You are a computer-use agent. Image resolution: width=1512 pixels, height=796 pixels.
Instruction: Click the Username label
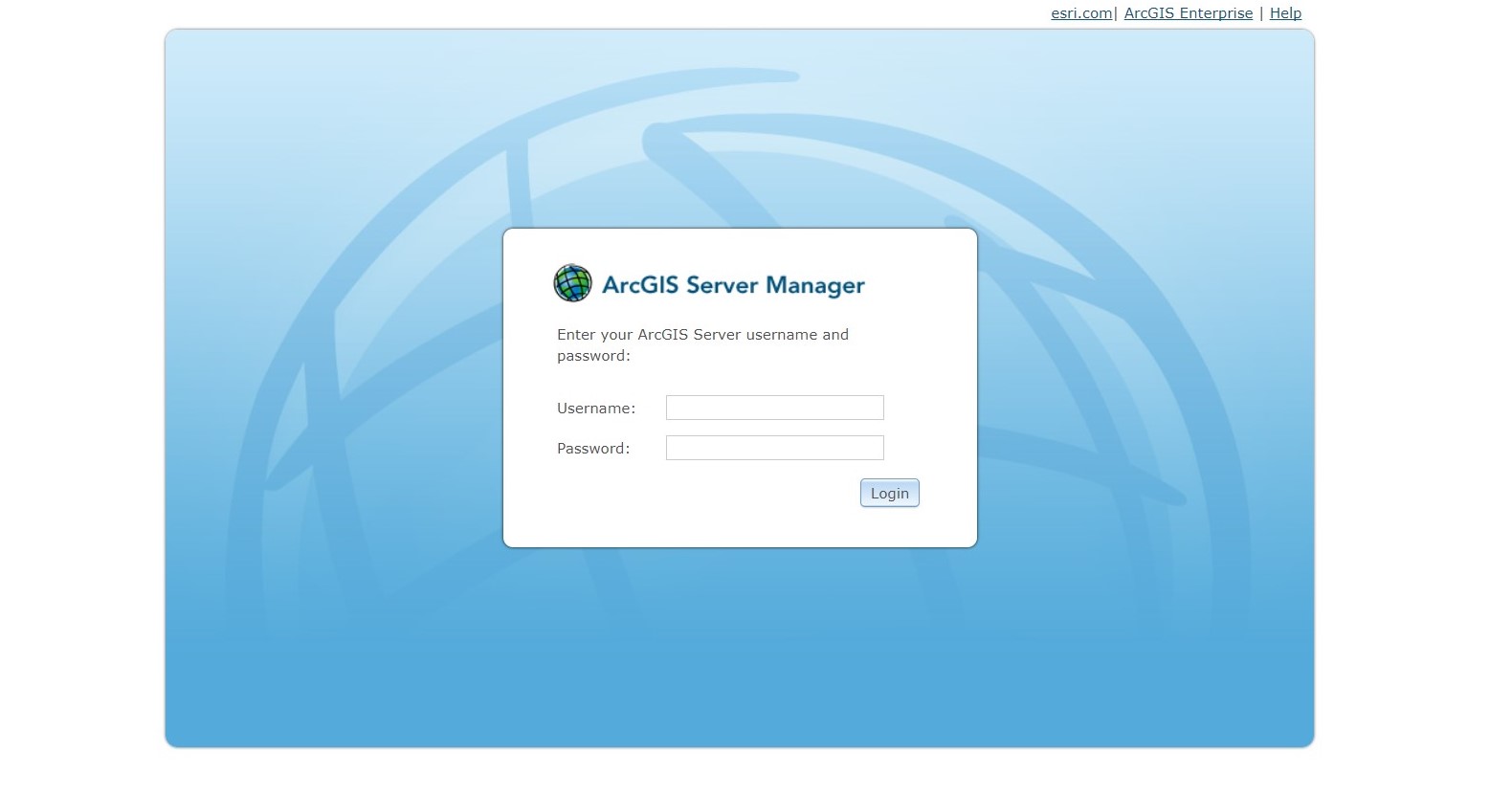596,409
